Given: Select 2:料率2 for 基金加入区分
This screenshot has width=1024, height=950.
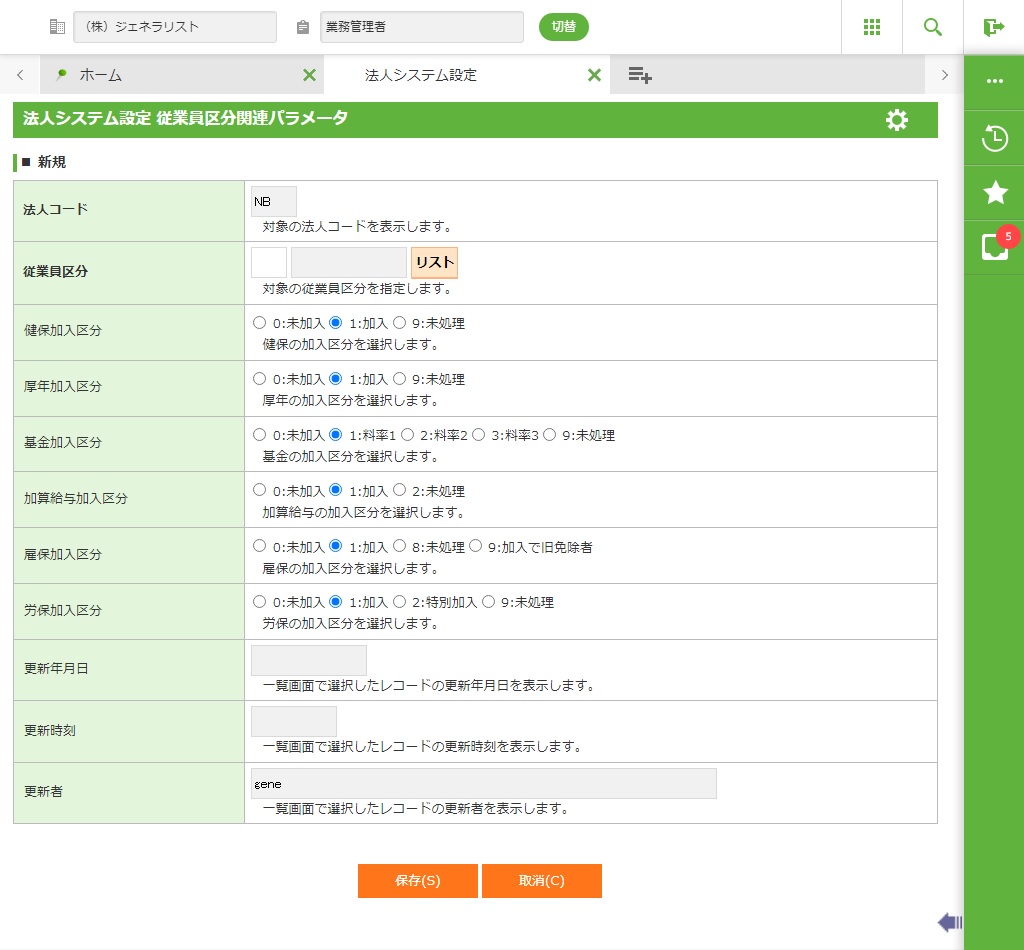Looking at the screenshot, I should pyautogui.click(x=408, y=435).
